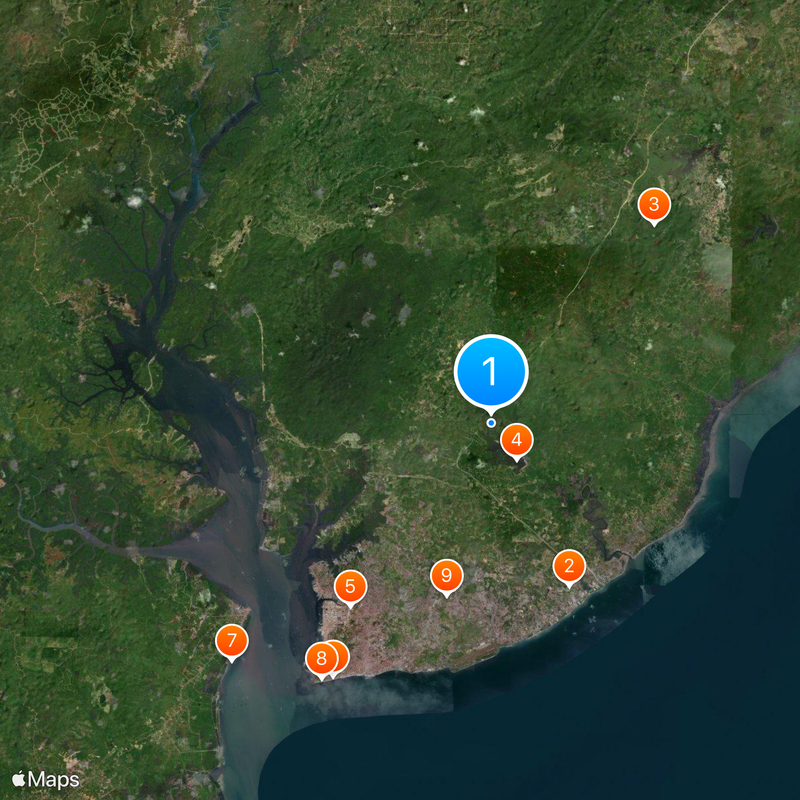This screenshot has width=800, height=800.
Task: Click the urban area between pins 5 and 9
Action: [398, 602]
